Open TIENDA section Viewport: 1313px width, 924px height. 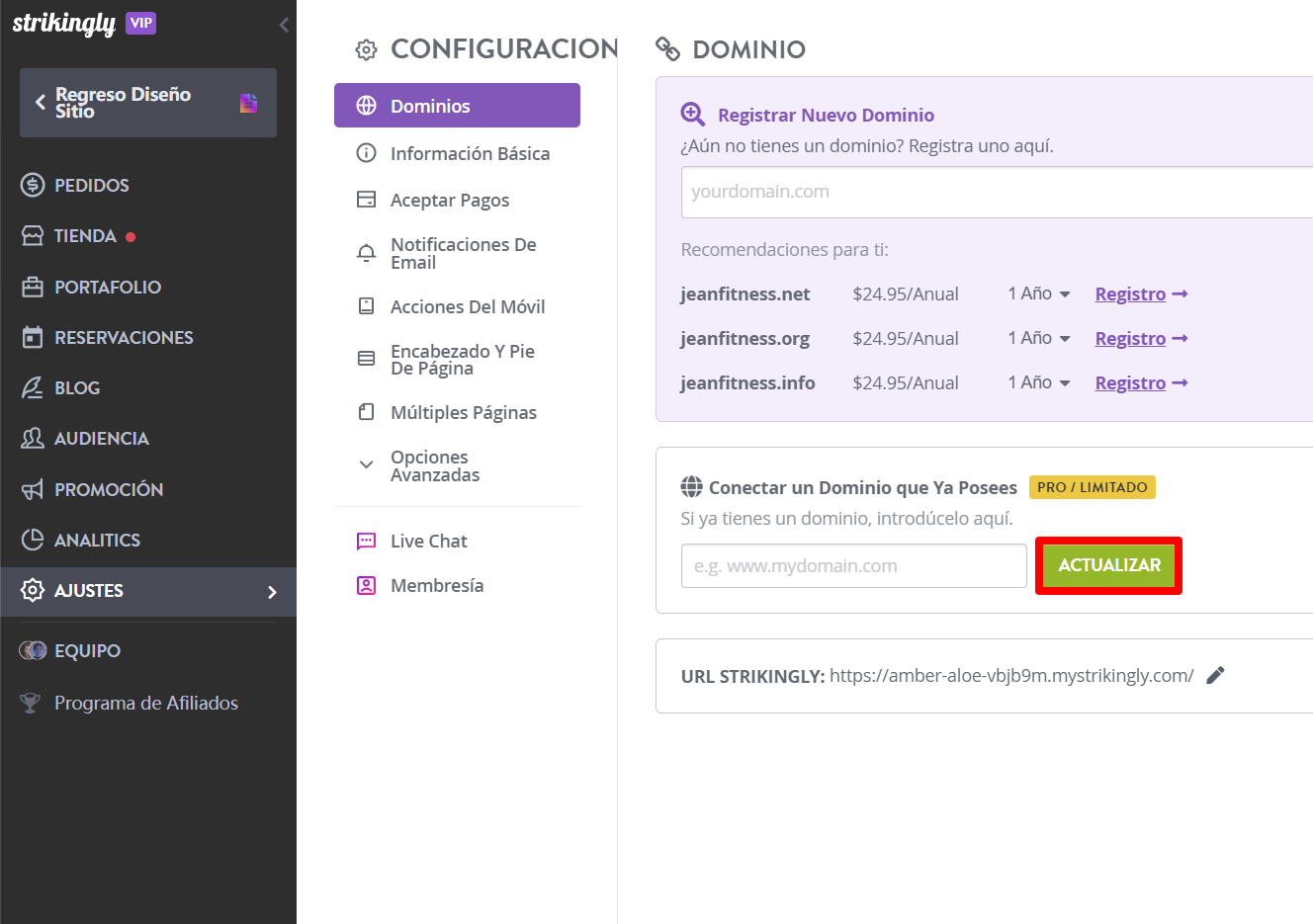[85, 236]
